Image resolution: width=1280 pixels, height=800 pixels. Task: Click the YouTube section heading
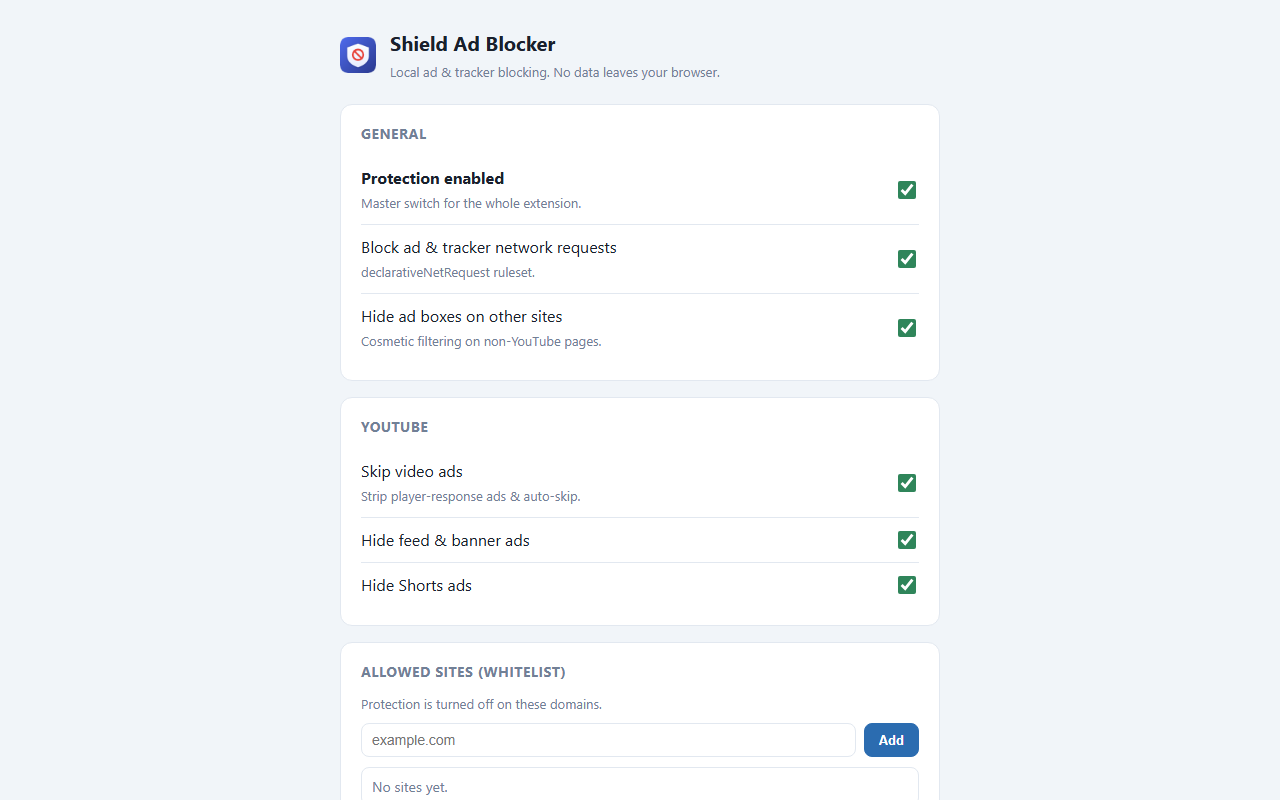click(x=394, y=427)
